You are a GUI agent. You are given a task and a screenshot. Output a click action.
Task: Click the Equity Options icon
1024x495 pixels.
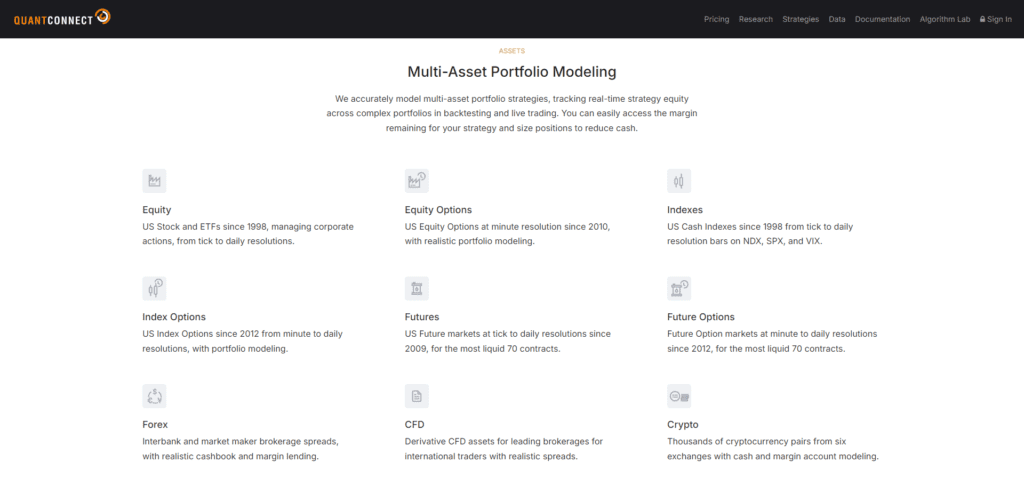[x=416, y=181]
